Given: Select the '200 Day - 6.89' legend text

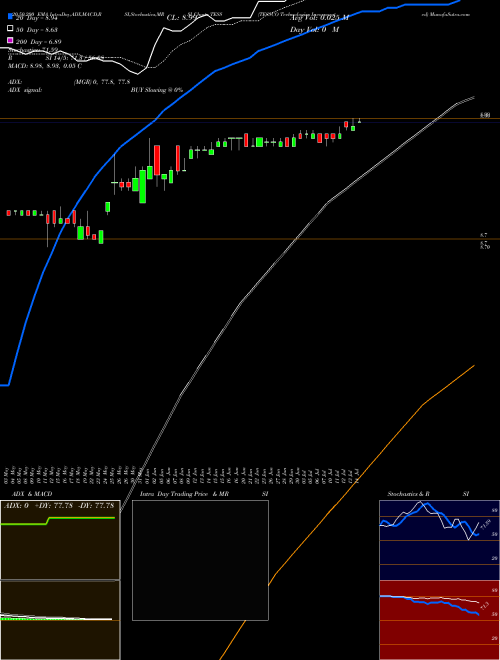Looking at the screenshot, I should click(x=38, y=42).
